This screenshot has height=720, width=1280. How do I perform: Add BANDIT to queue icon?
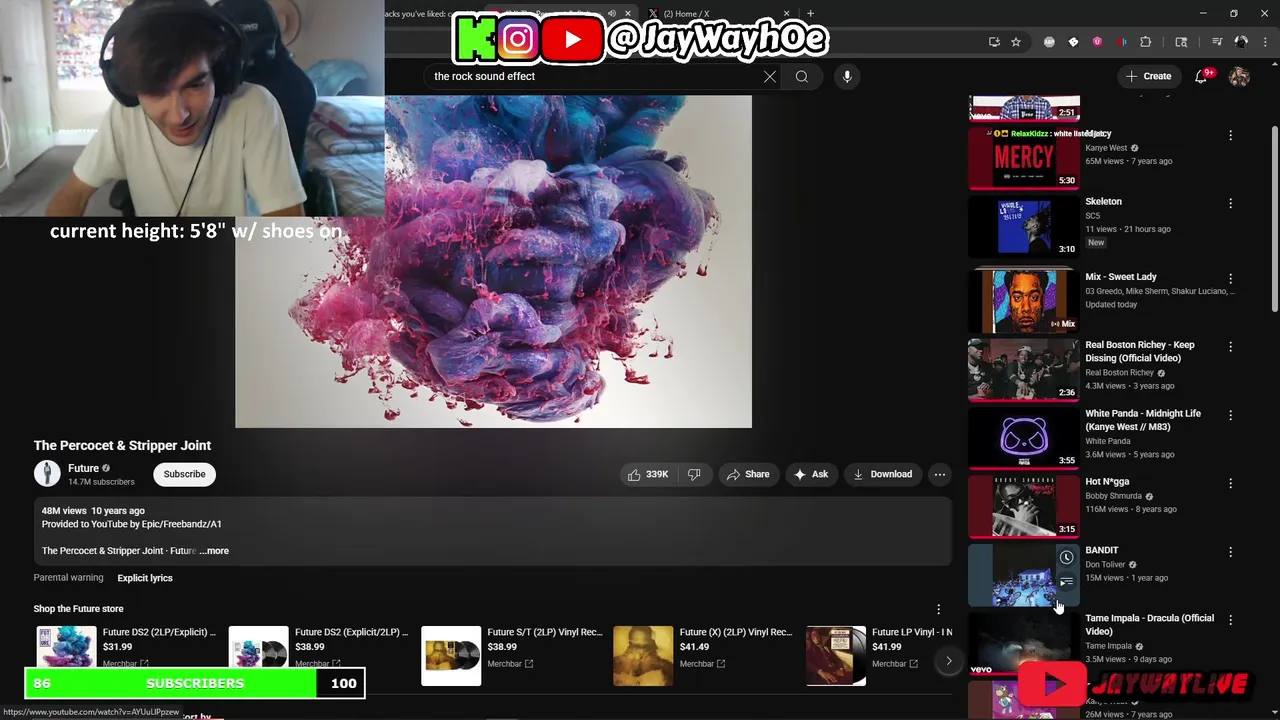click(1067, 582)
